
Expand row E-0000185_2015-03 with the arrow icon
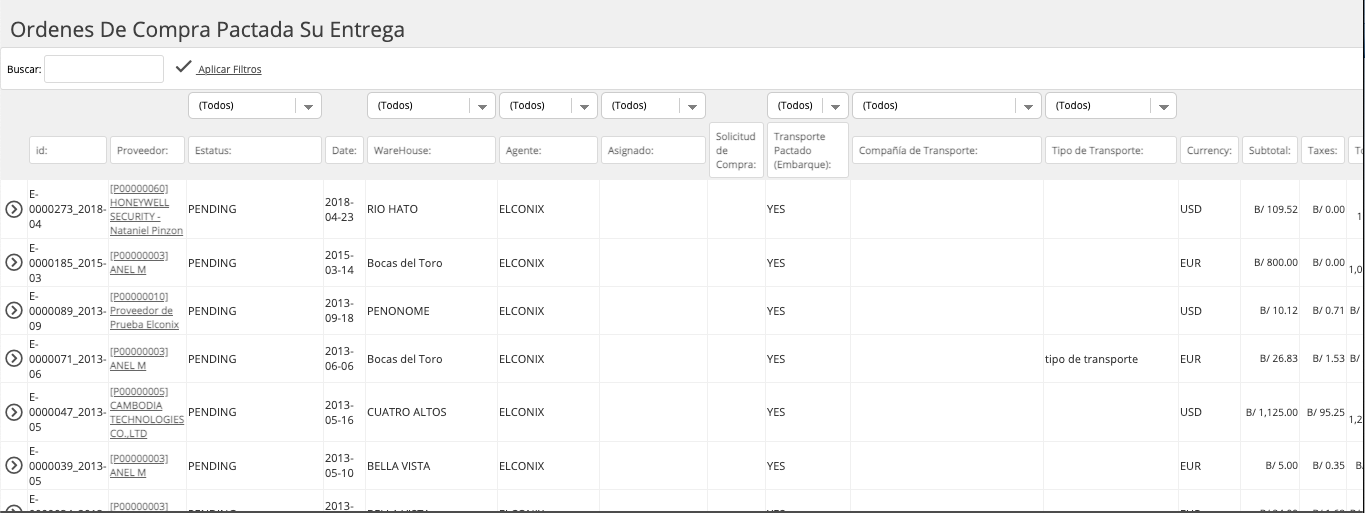pyautogui.click(x=14, y=263)
